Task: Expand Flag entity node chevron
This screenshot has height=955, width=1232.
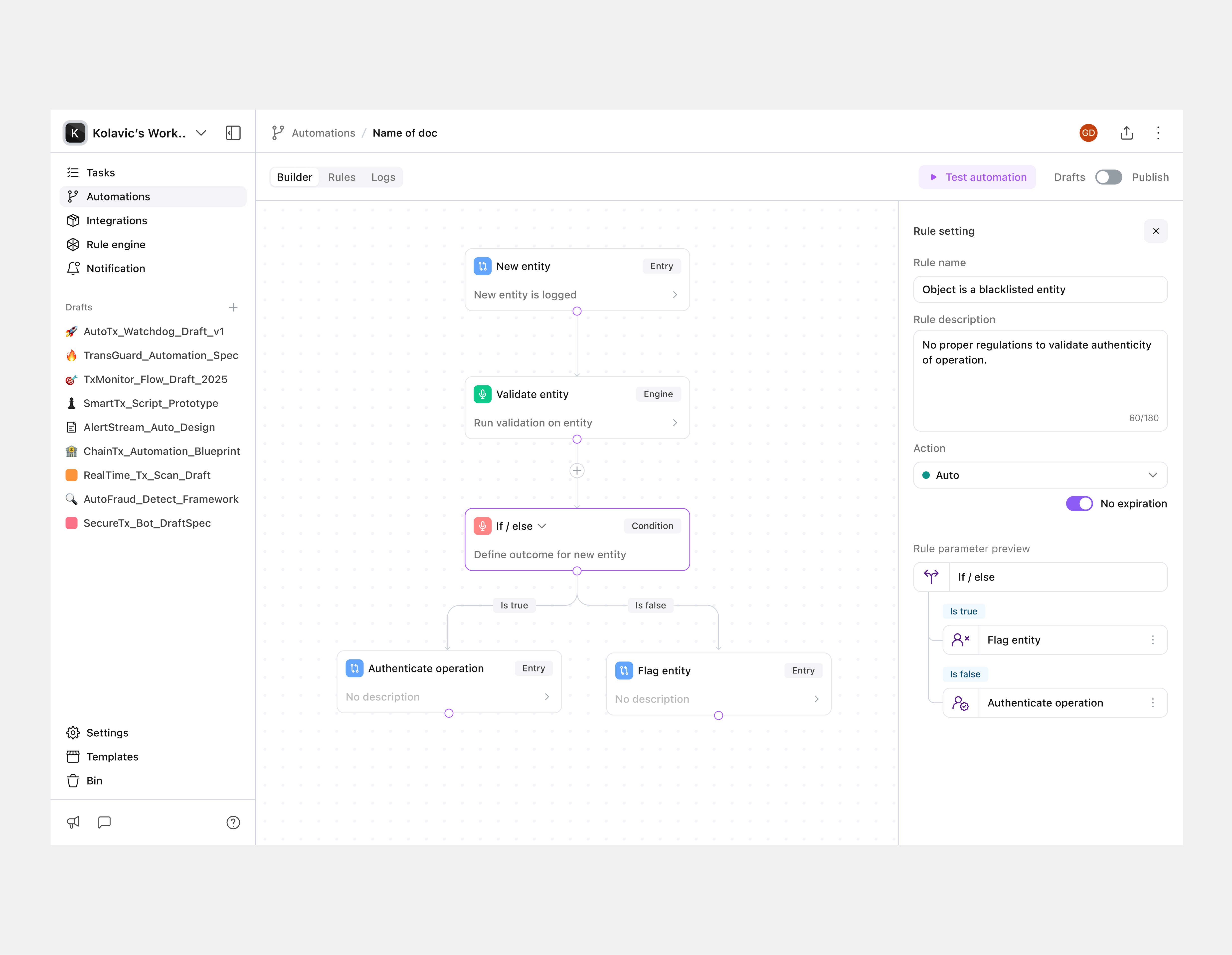Action: coord(816,699)
